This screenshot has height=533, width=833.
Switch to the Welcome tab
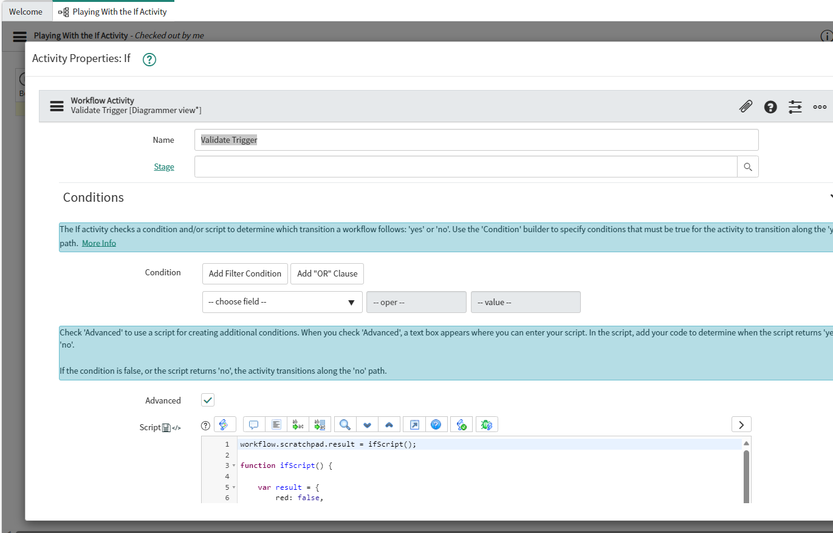26,12
